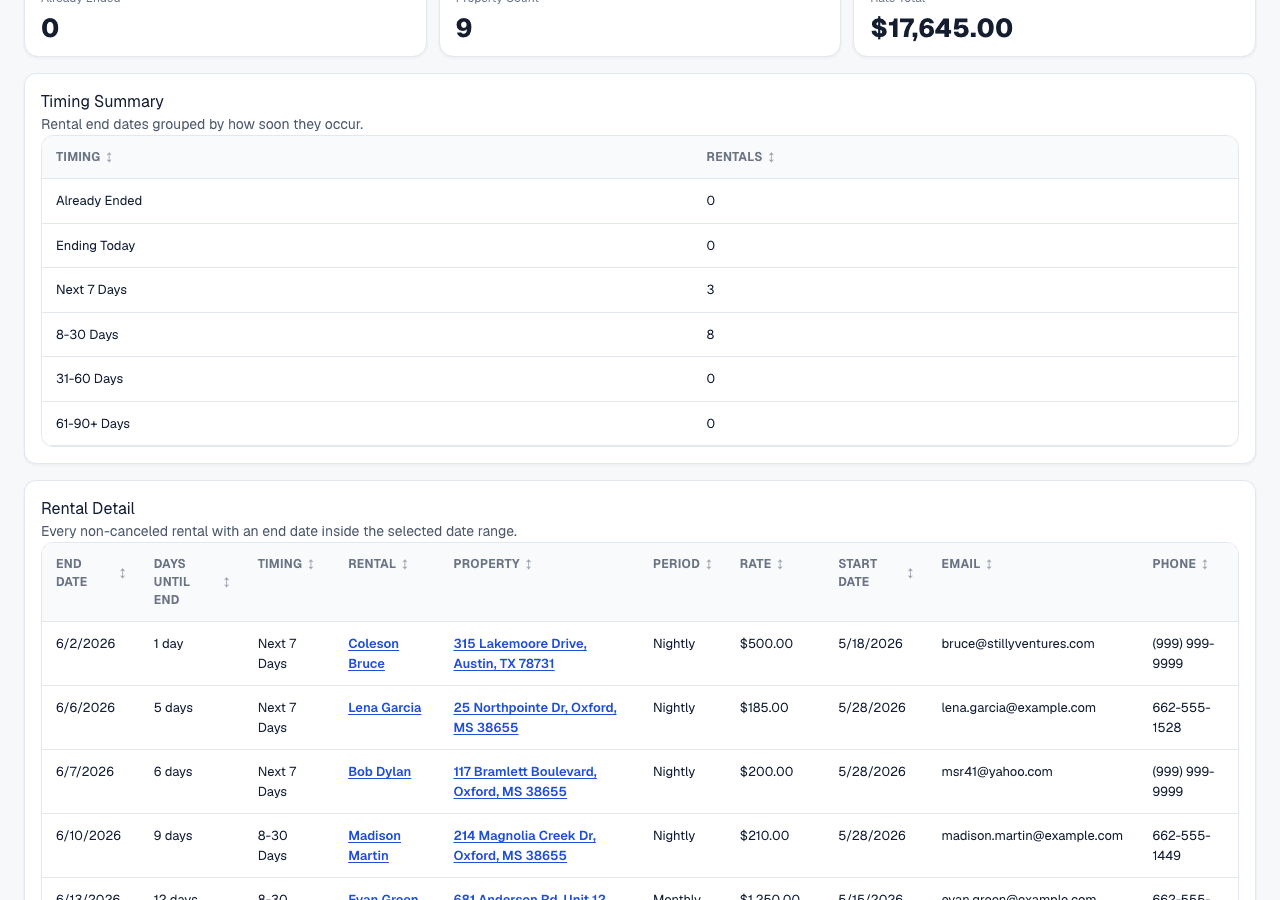
Task: Sort by Property using its header arrows
Action: (x=528, y=564)
